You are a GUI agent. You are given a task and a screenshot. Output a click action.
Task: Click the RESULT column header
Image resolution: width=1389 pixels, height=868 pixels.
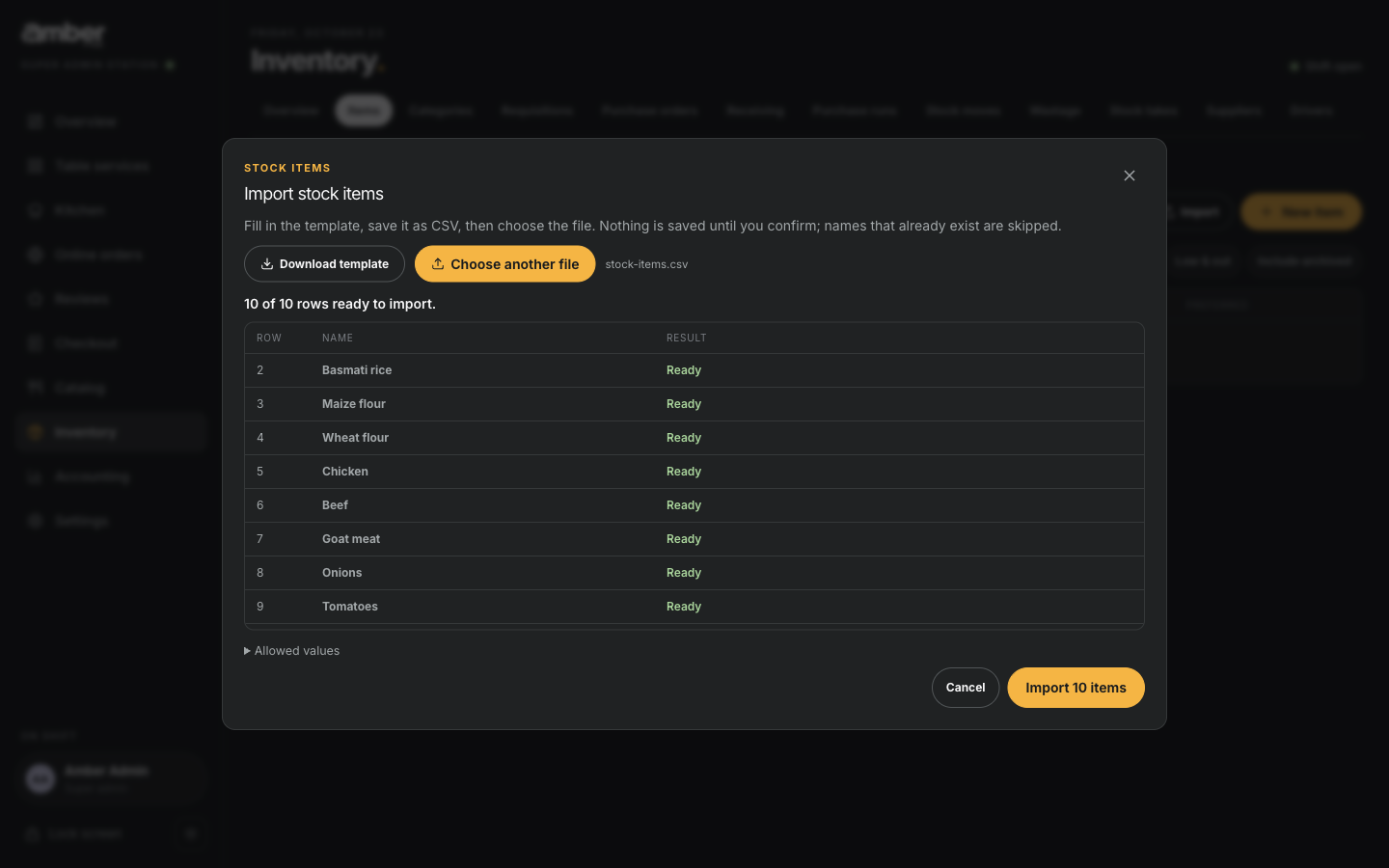pos(687,338)
